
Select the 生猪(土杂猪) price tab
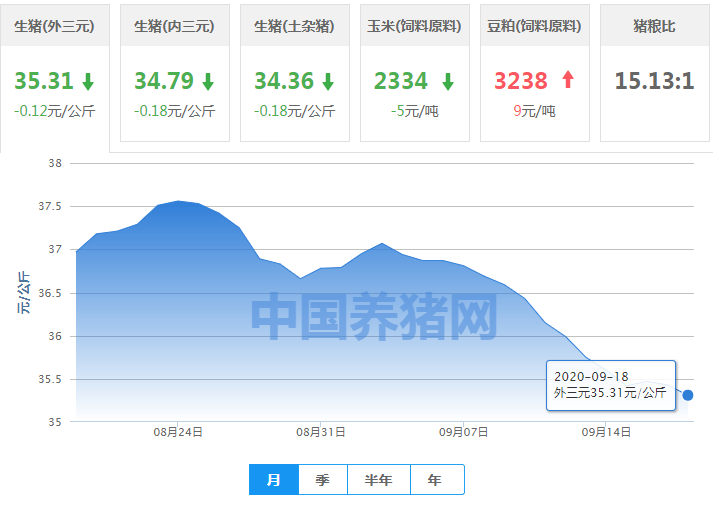tap(295, 73)
